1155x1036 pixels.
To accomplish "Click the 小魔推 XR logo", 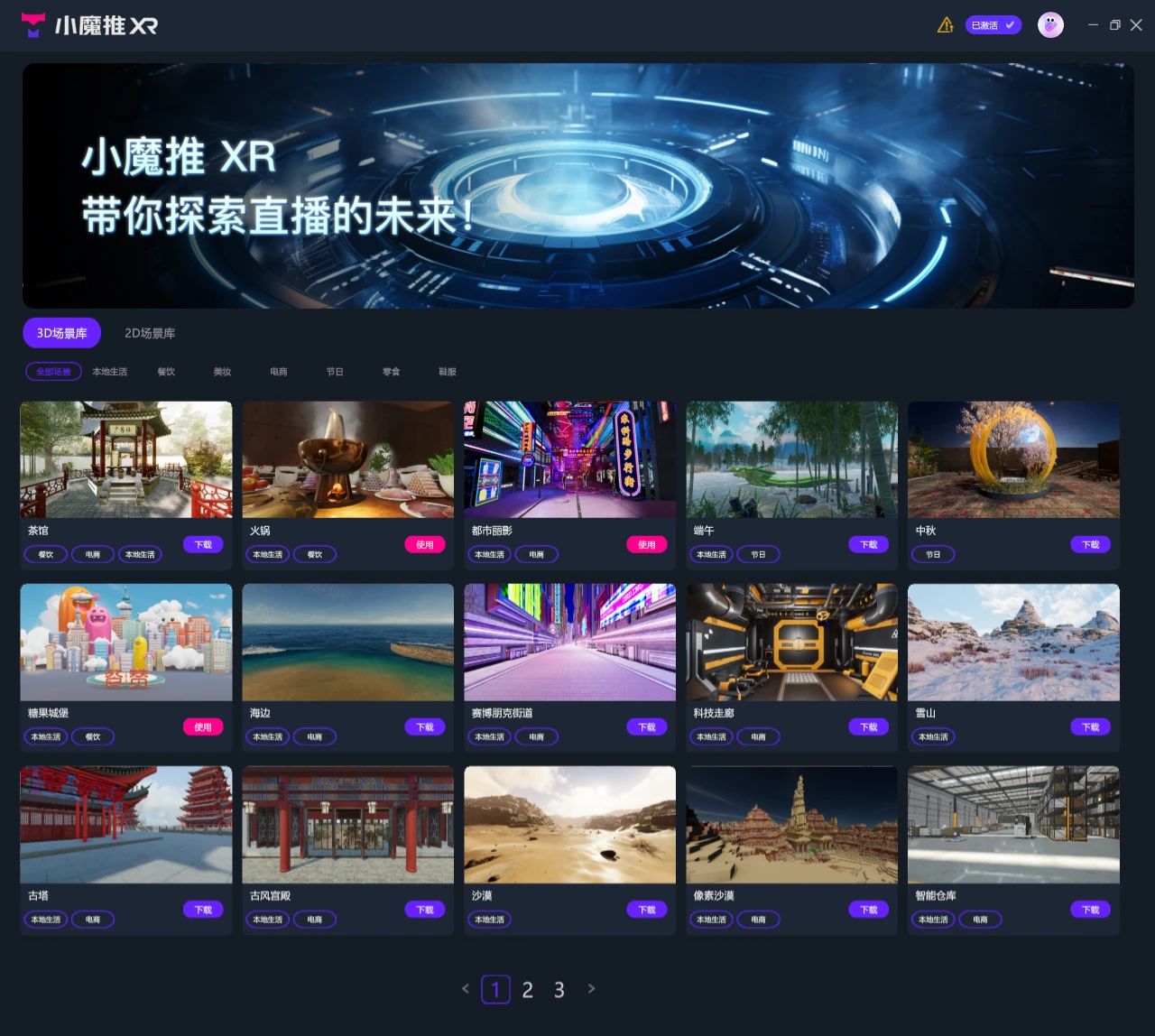I will pos(89,25).
